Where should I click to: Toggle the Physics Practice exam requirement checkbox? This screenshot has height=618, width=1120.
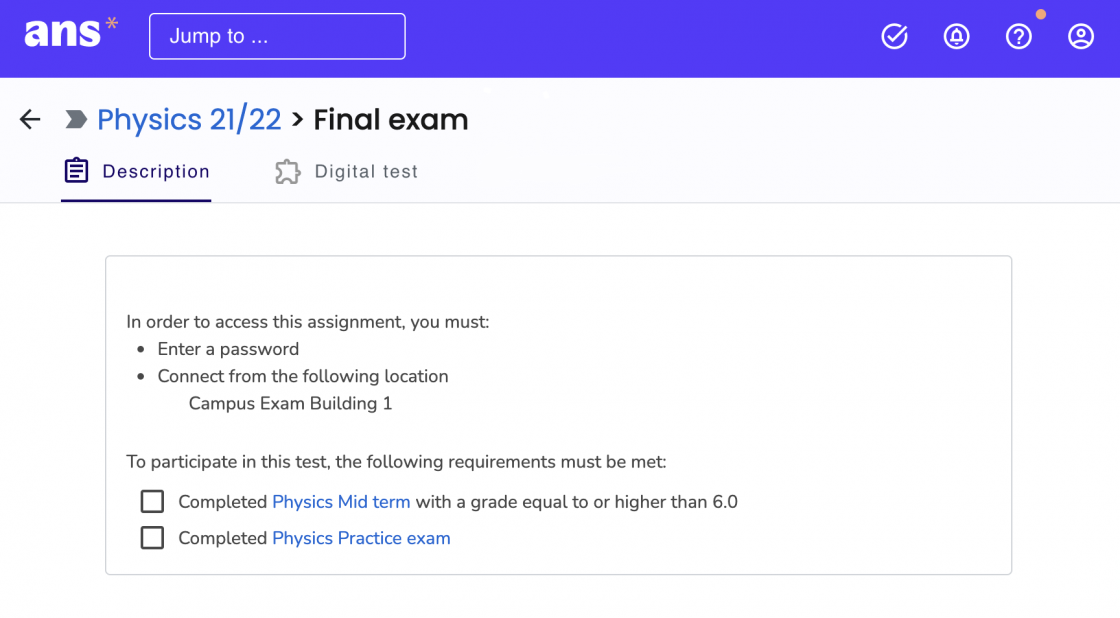tap(152, 537)
